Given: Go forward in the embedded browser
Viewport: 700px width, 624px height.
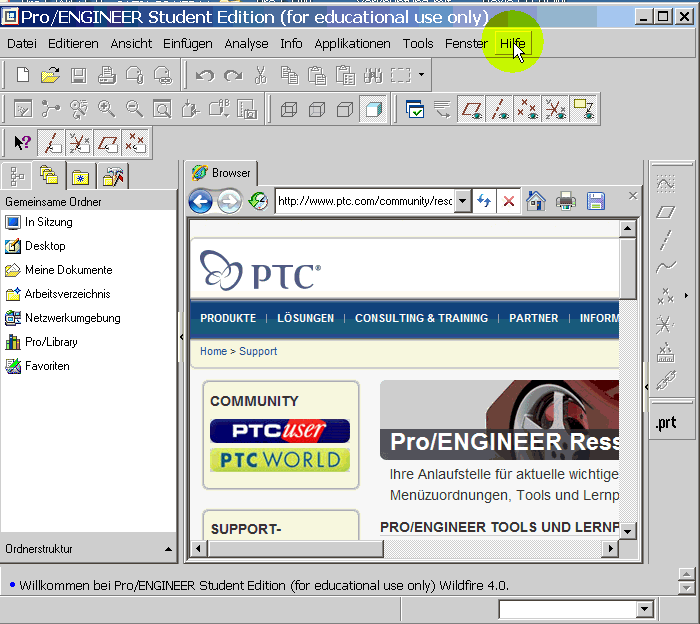Looking at the screenshot, I should pyautogui.click(x=229, y=202).
